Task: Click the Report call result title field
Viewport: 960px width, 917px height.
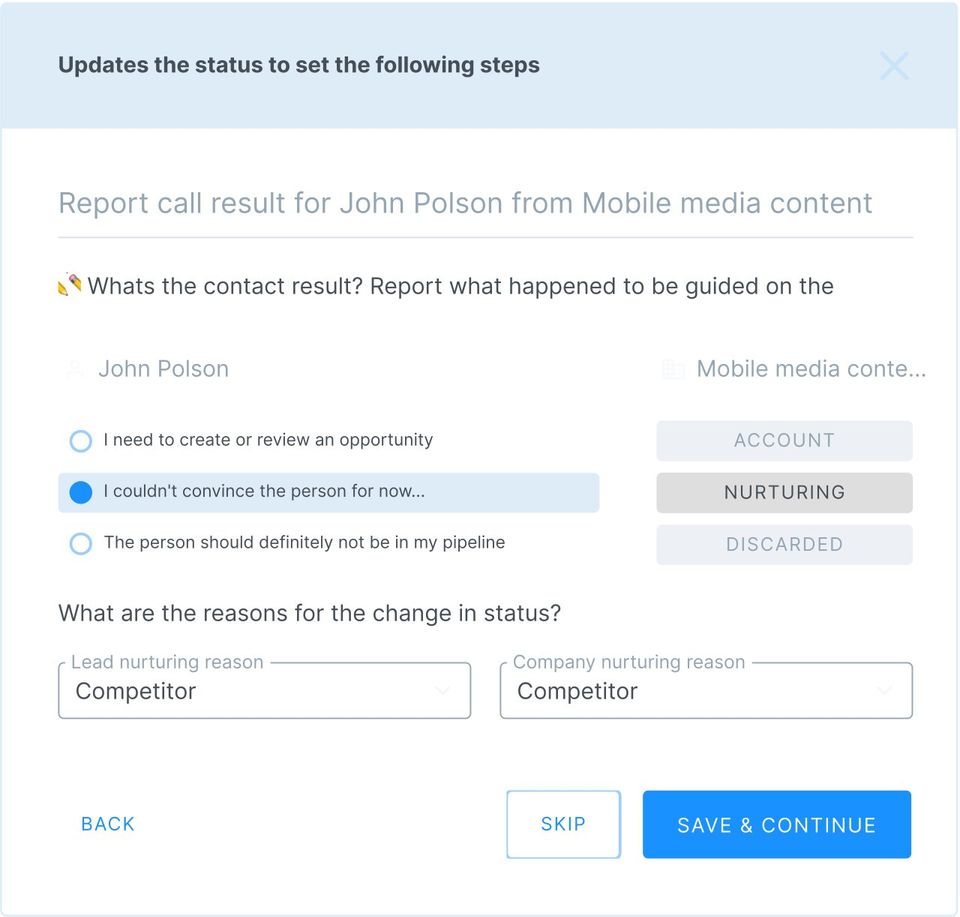Action: [x=465, y=203]
